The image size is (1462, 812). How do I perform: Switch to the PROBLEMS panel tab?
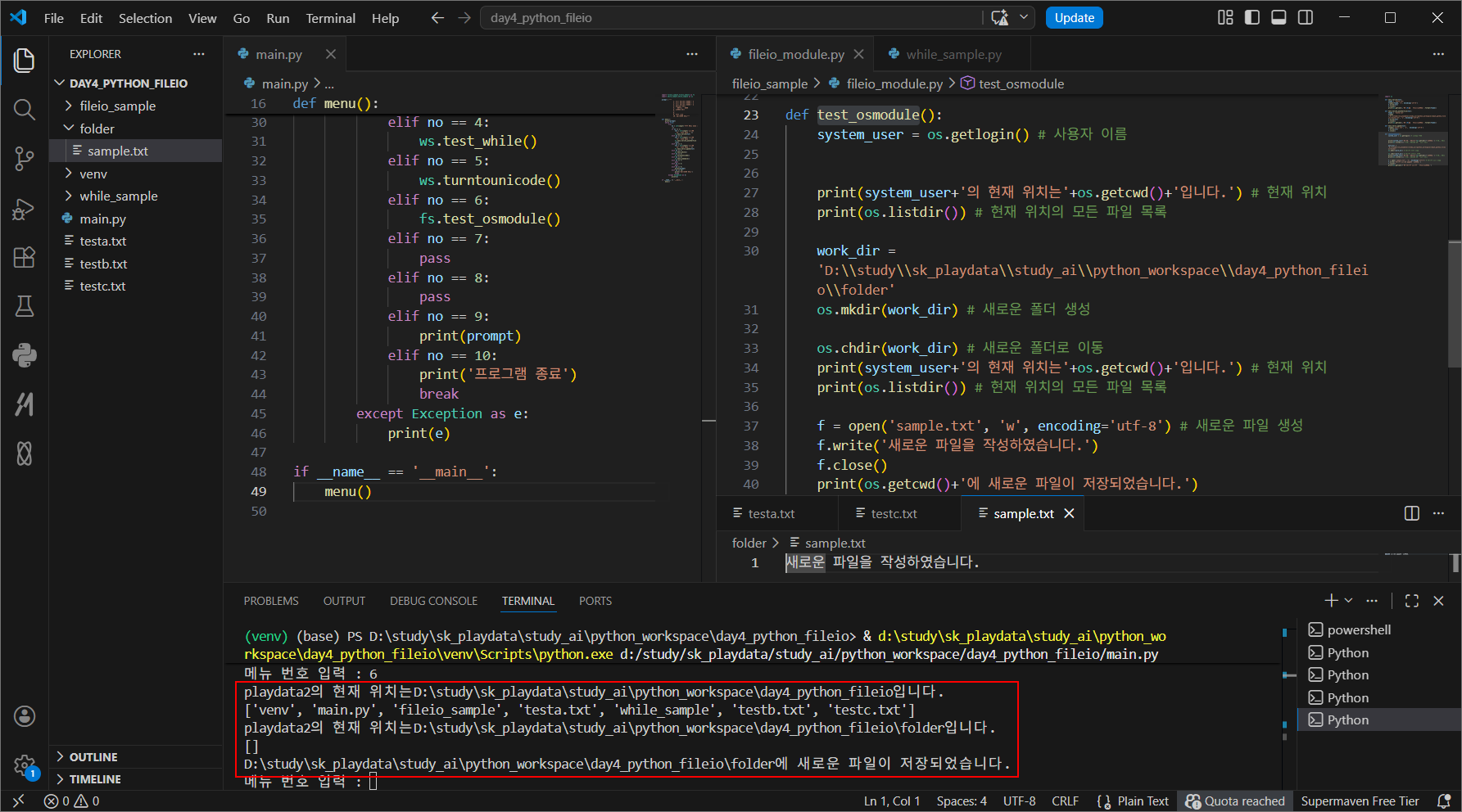pyautogui.click(x=271, y=601)
